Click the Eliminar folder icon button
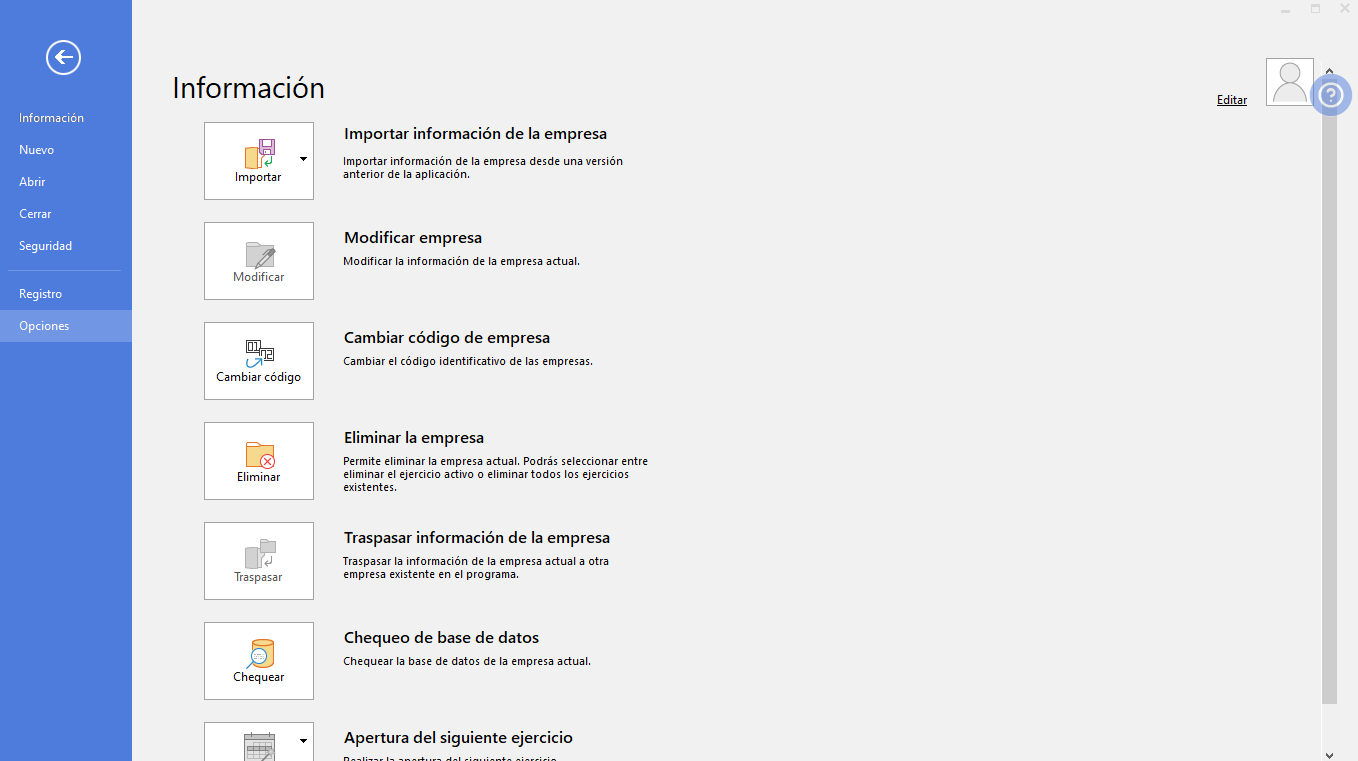Screen dimensions: 1358x761 coord(259,461)
